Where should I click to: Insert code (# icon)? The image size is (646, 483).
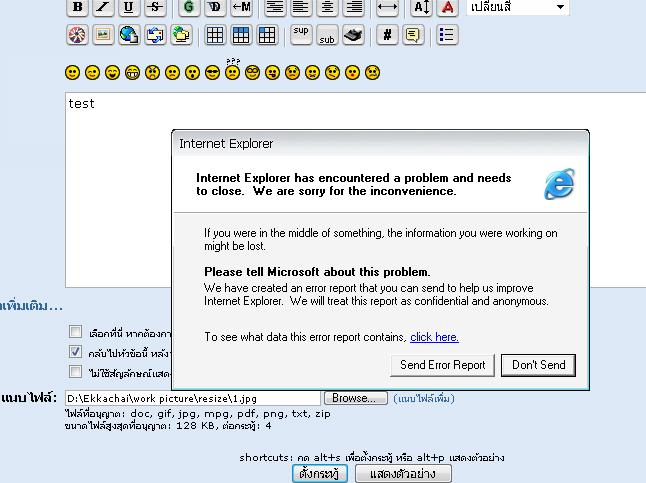coord(387,35)
